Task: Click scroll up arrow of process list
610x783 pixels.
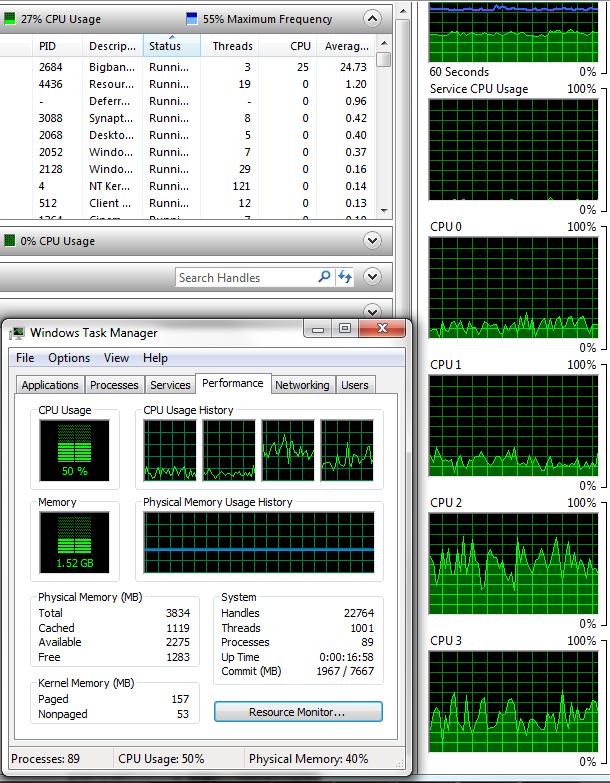Action: click(x=384, y=43)
